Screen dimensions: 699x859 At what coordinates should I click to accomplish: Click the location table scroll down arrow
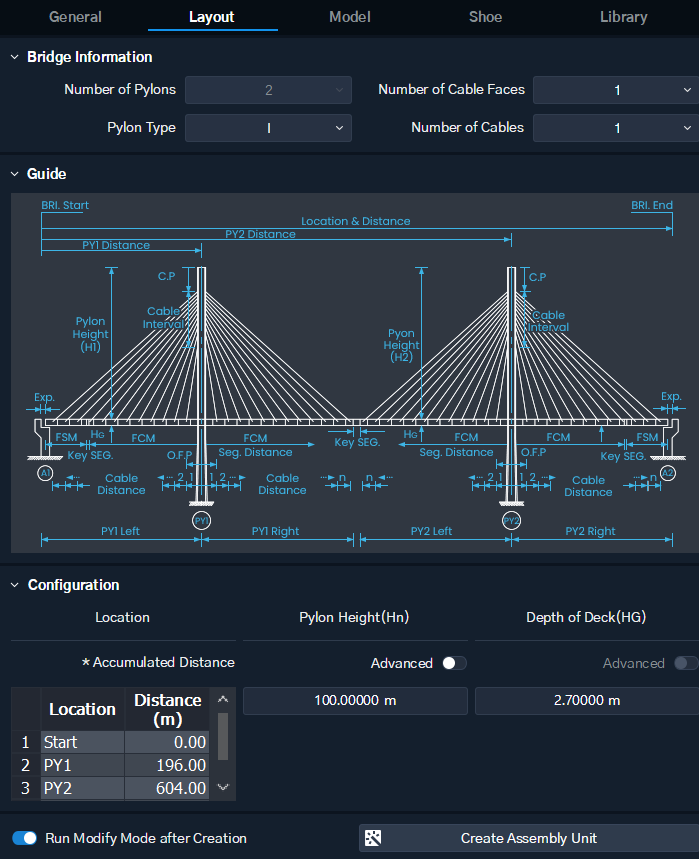click(x=223, y=788)
